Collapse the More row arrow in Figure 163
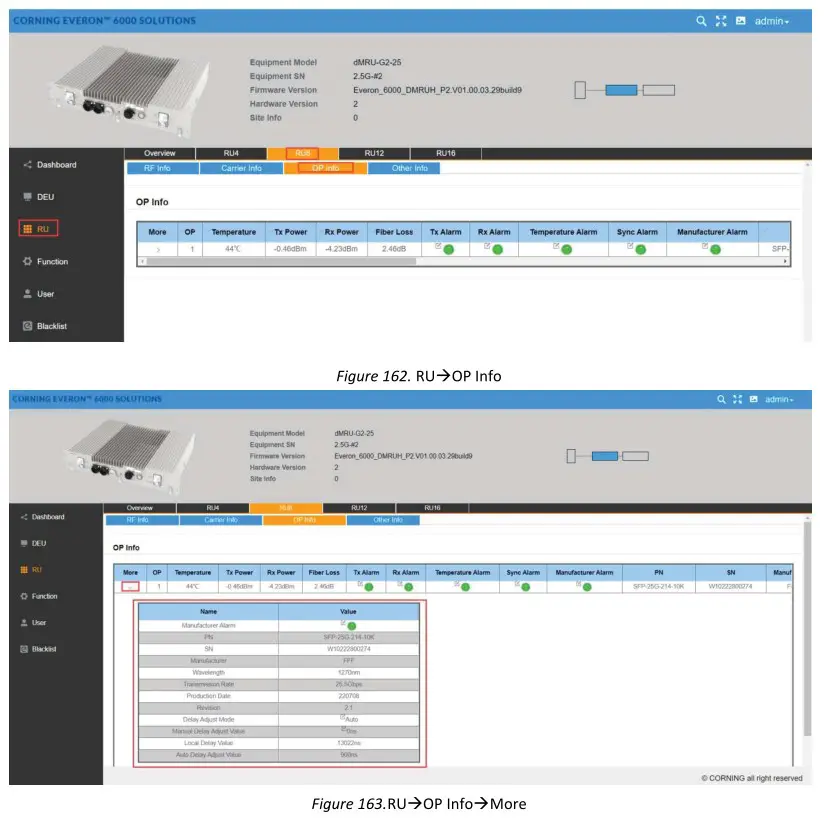The width and height of the screenshot is (824, 822). pyautogui.click(x=128, y=586)
